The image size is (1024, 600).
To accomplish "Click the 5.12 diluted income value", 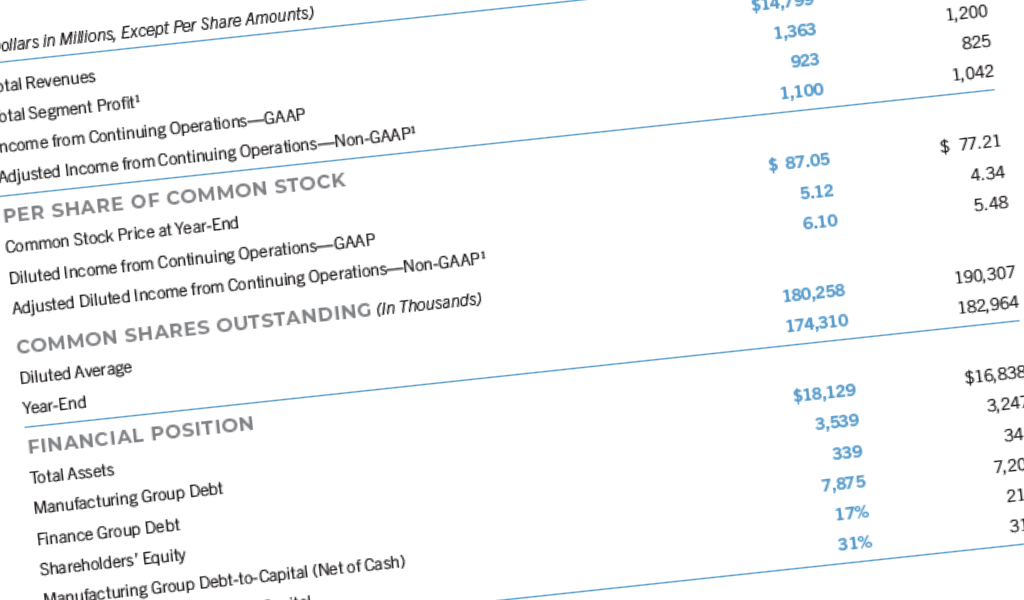I will tap(816, 192).
